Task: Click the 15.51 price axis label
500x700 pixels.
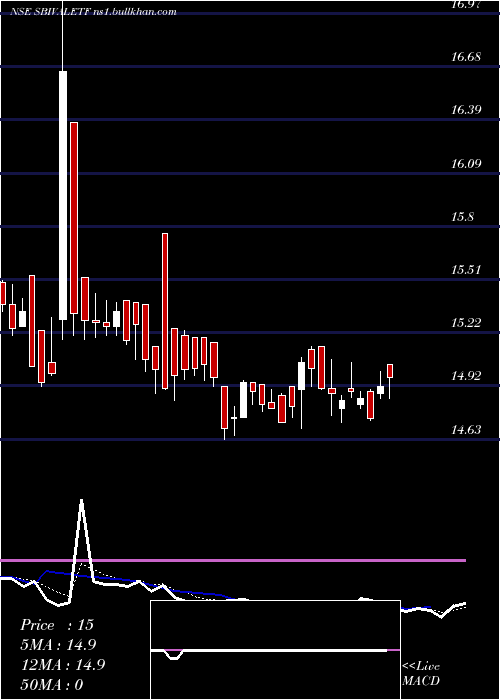Action: (x=466, y=270)
